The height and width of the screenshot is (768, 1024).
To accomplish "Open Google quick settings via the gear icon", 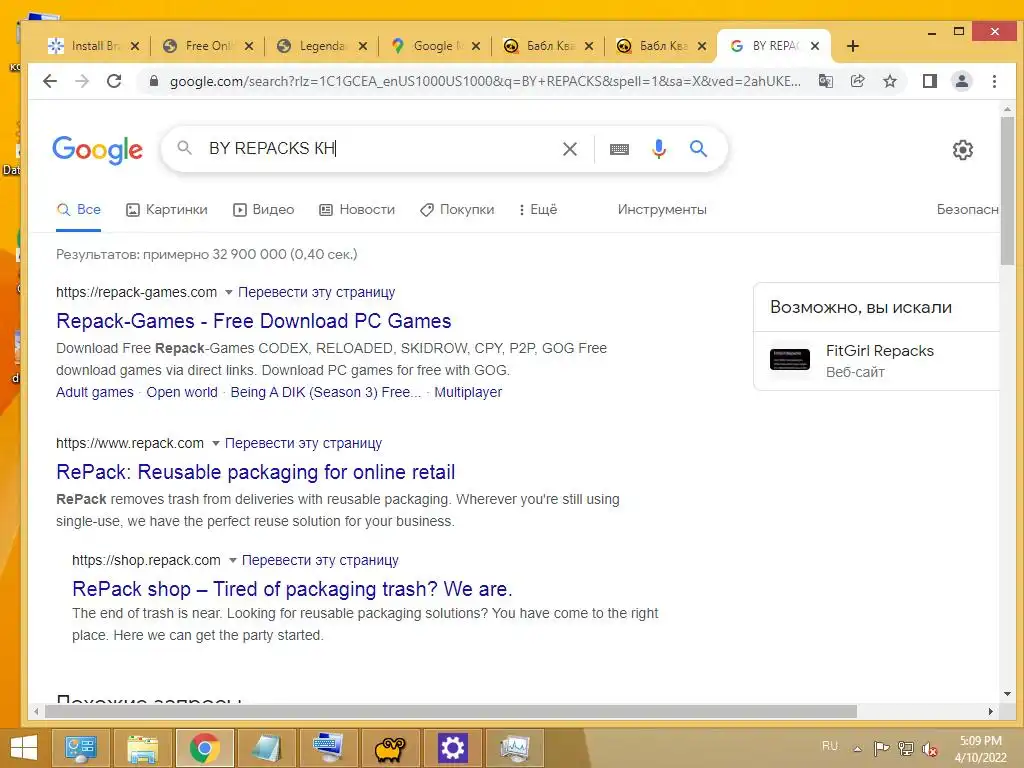I will tap(962, 150).
